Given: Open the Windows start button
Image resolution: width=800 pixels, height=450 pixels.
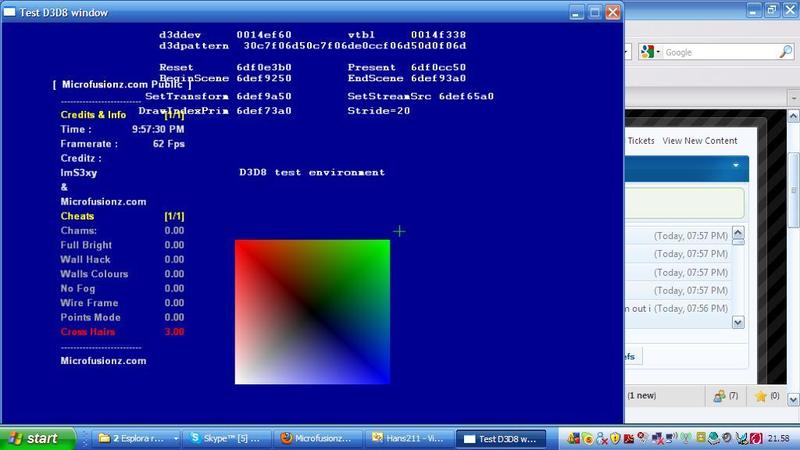Looking at the screenshot, I should click(x=37, y=438).
